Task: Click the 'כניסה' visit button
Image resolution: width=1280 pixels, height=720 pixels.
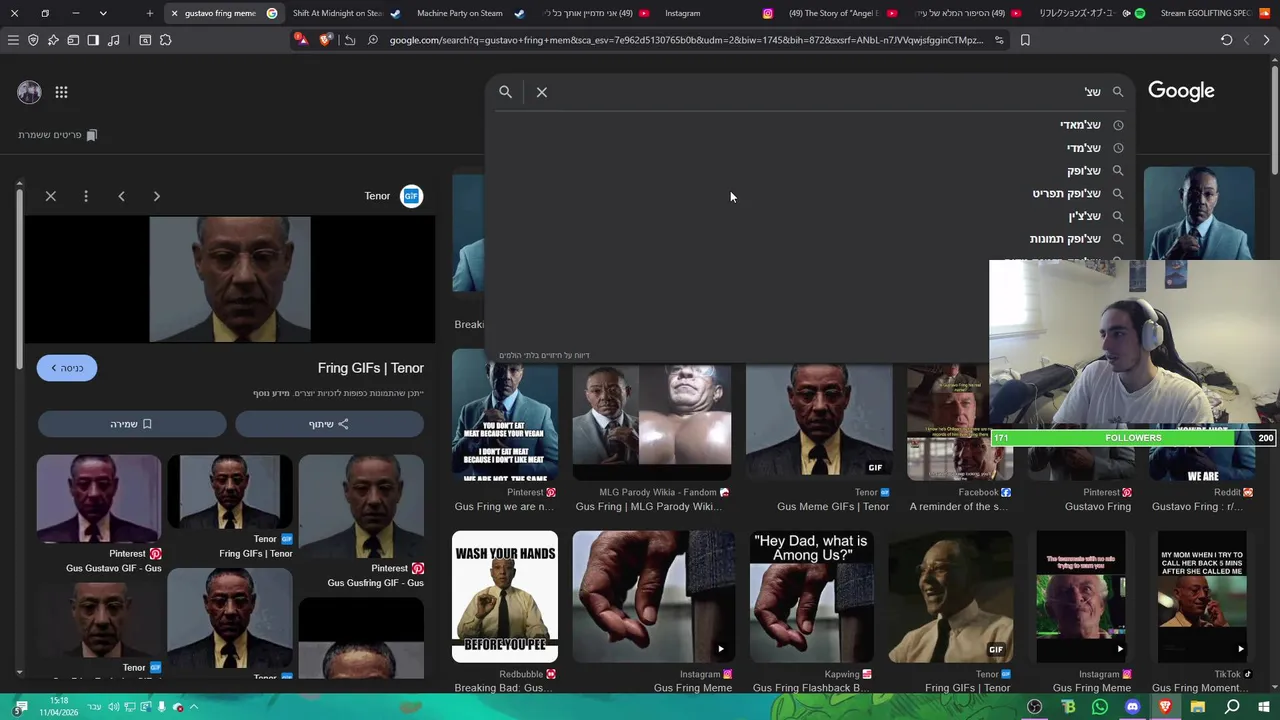Action: pyautogui.click(x=67, y=368)
